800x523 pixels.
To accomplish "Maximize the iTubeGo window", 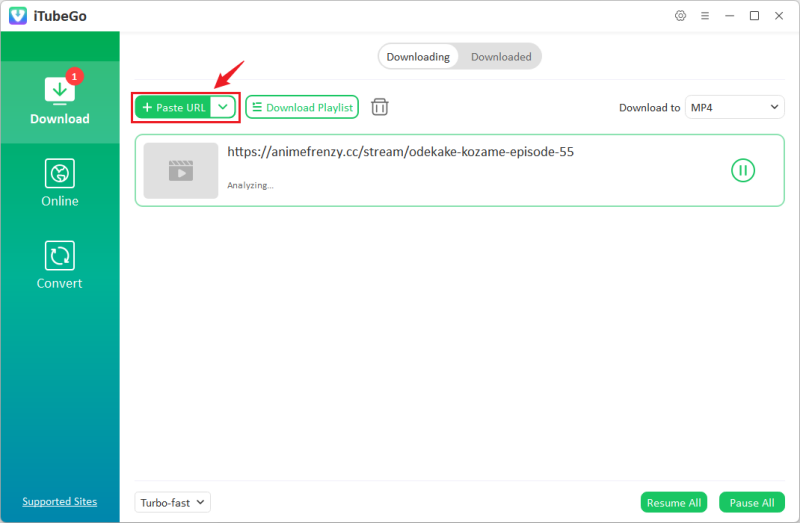I will click(754, 16).
